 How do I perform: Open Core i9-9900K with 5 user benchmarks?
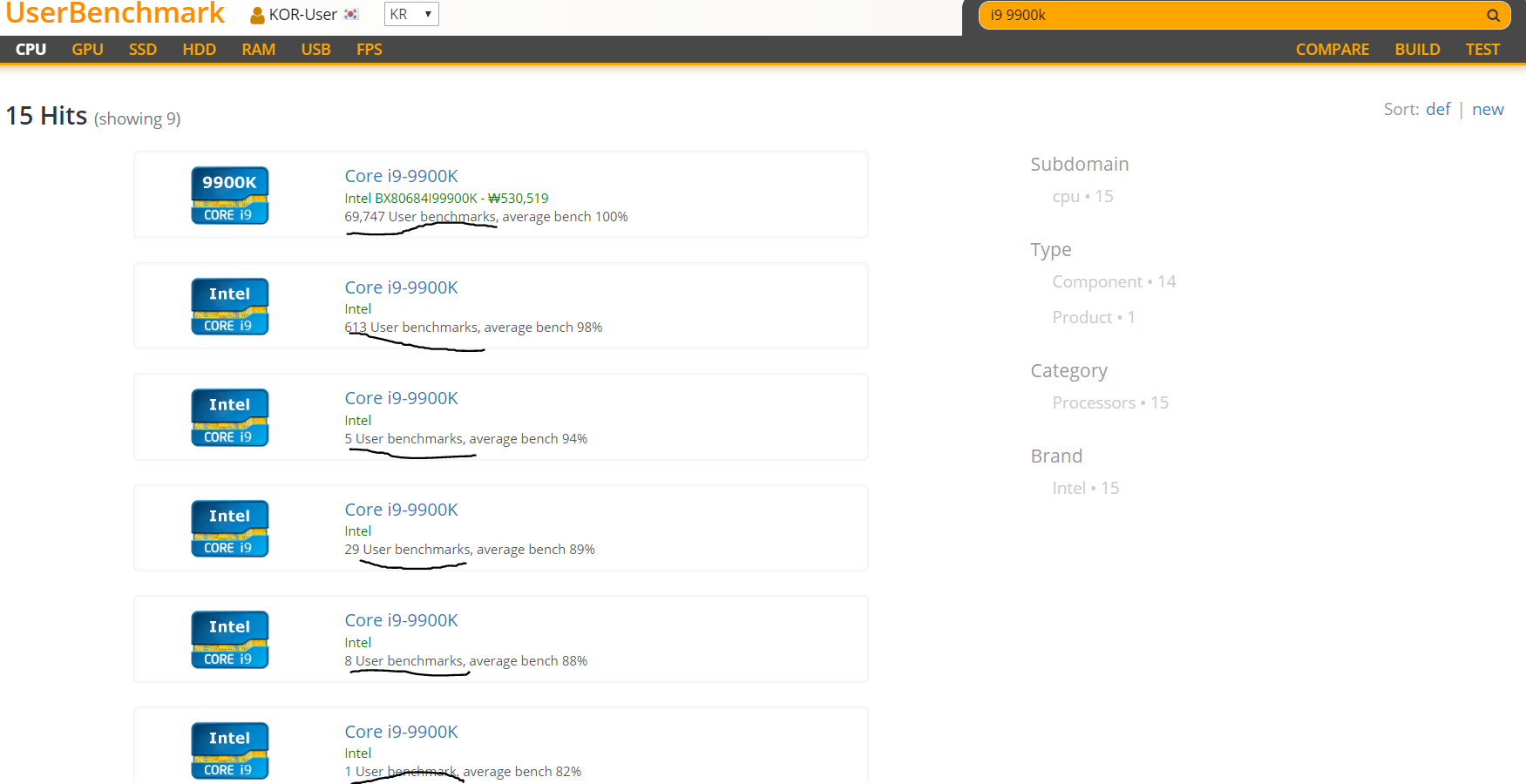[x=401, y=398]
